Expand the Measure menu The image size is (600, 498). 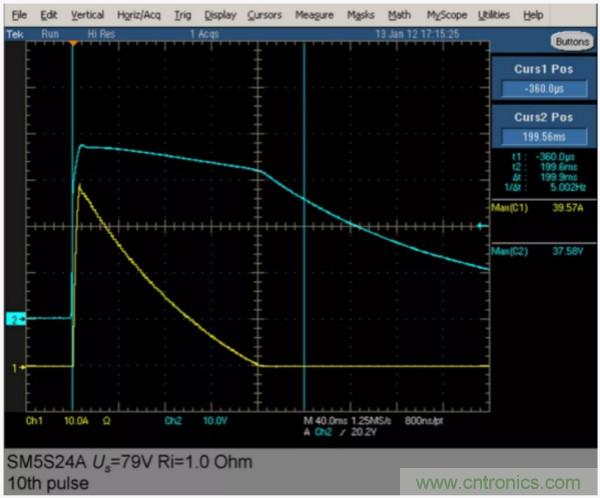pos(314,16)
